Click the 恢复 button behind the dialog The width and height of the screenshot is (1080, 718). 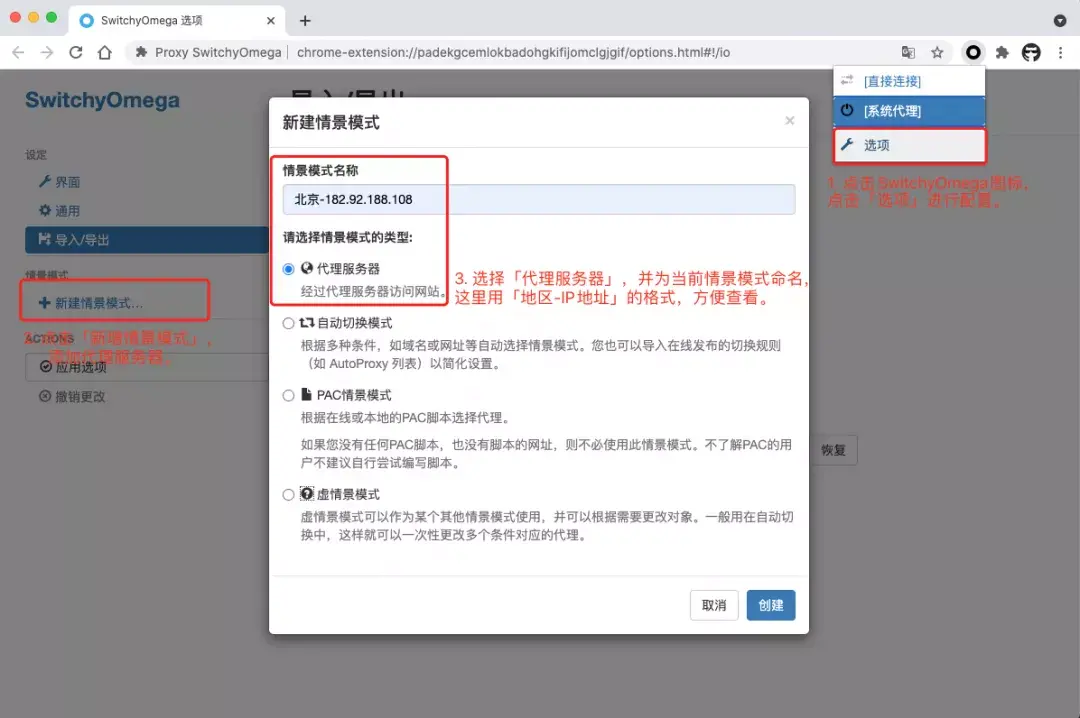[833, 450]
